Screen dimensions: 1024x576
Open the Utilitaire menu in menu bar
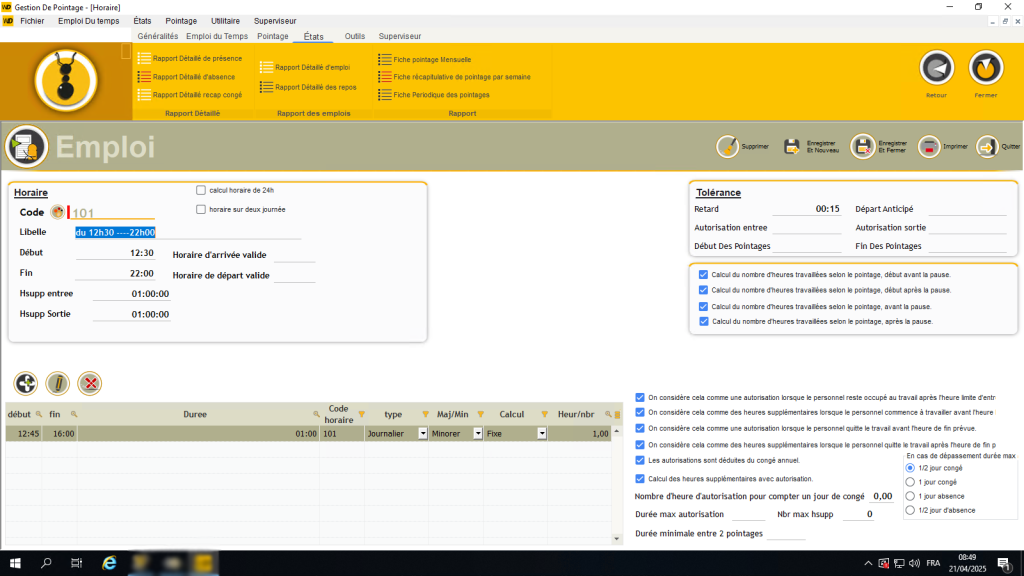click(225, 20)
